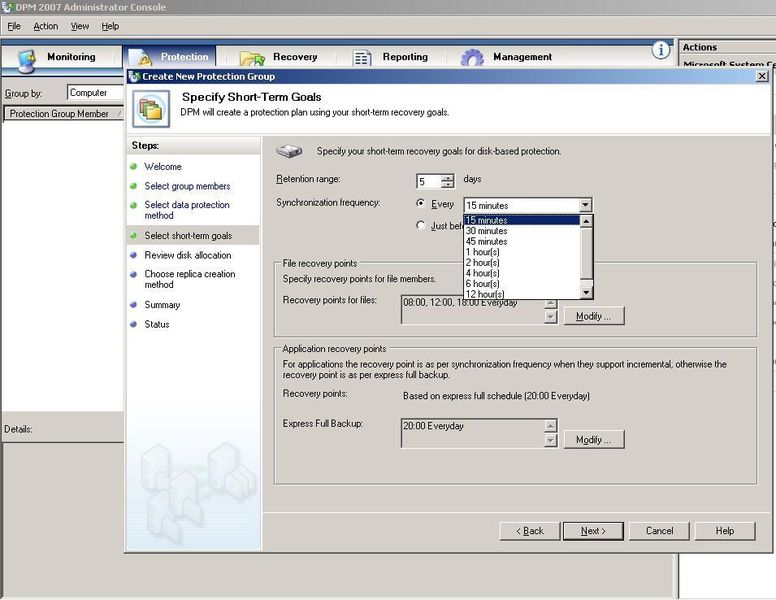The height and width of the screenshot is (600, 776).
Task: Click the Protection Group Member column header
Action: point(63,113)
